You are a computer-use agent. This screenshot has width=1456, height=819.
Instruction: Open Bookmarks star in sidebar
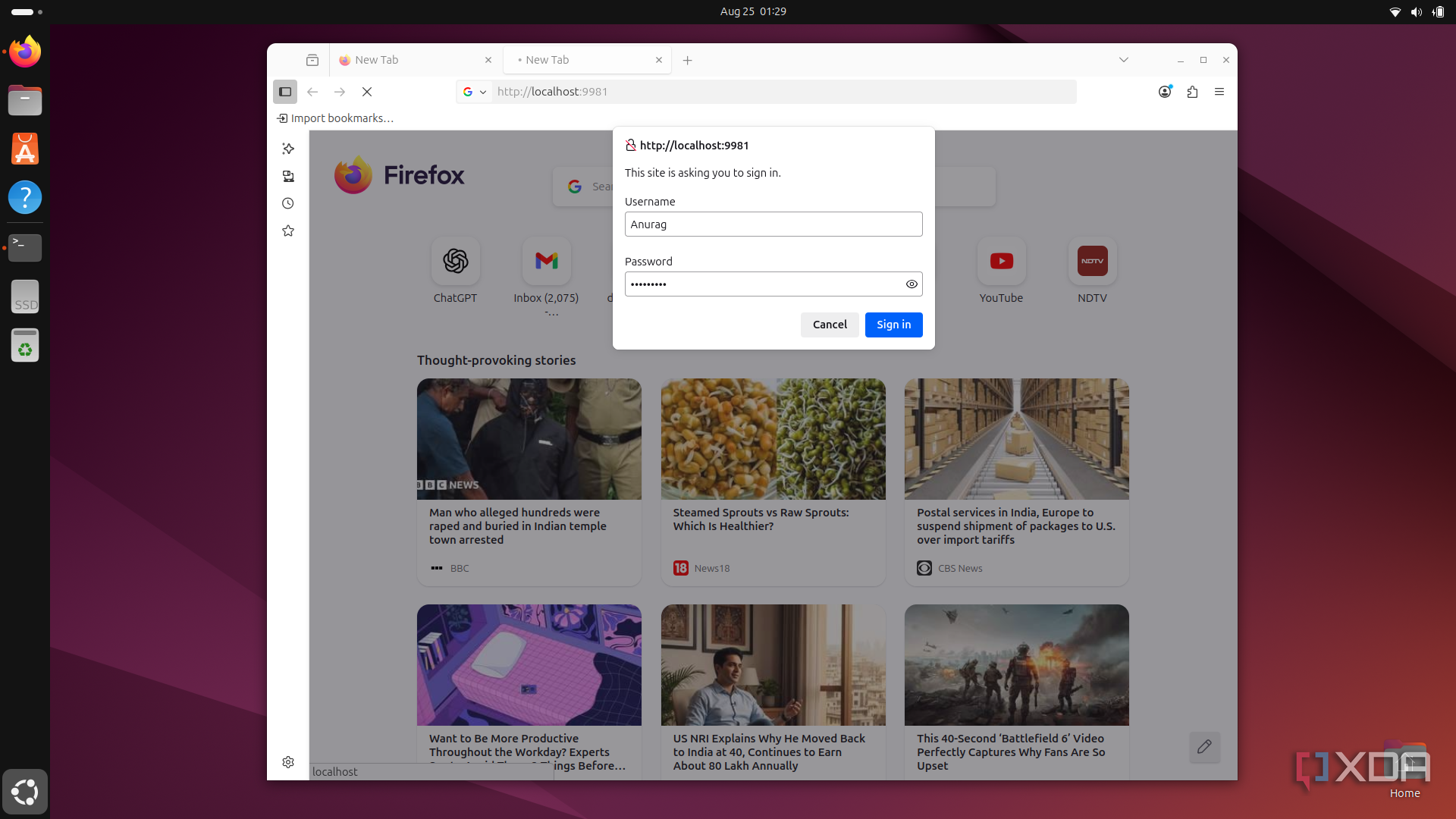288,231
